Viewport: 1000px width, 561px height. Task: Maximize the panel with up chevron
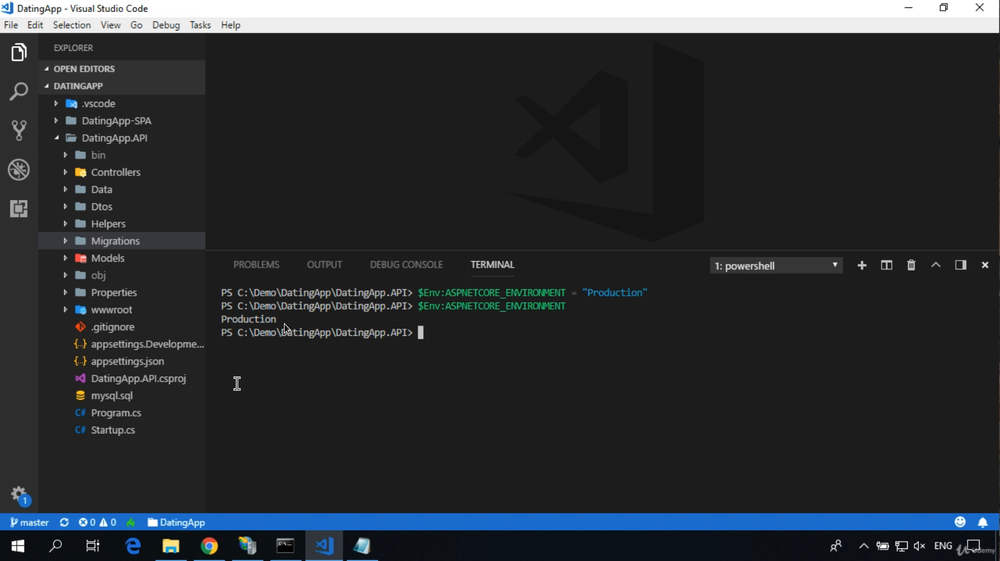click(x=936, y=265)
